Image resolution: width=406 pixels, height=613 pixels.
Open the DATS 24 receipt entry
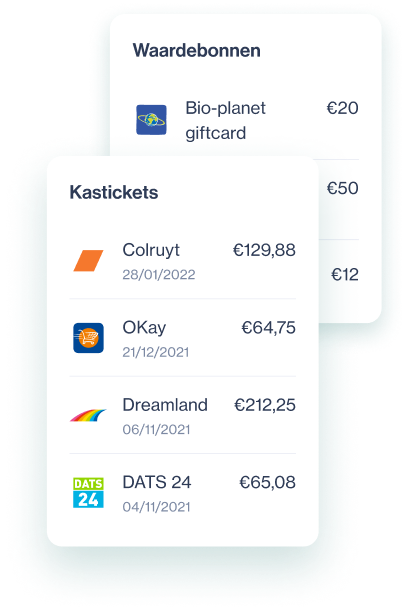182,493
